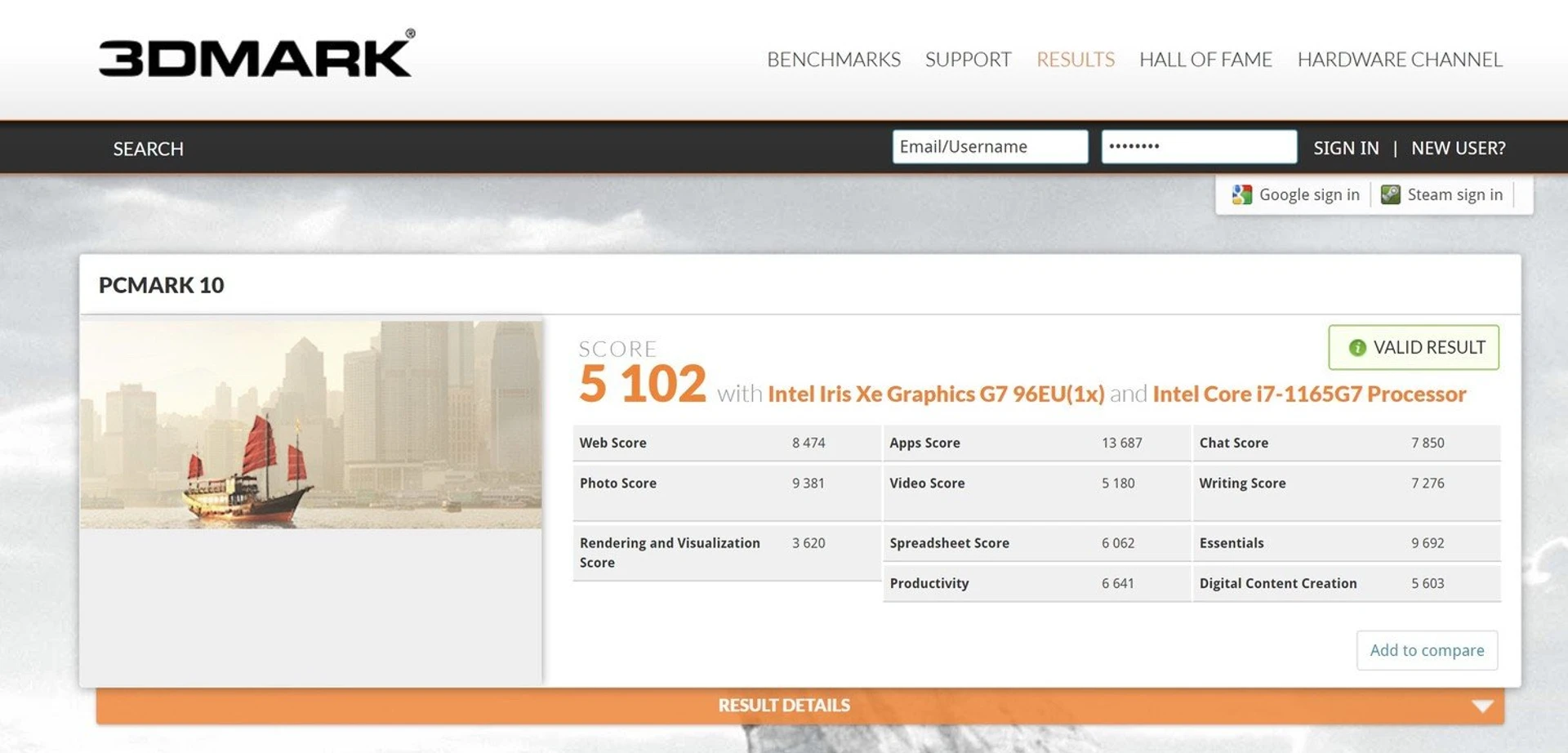Open Intel Core i7-1165G7 Processor link
The height and width of the screenshot is (753, 1568).
(1309, 394)
